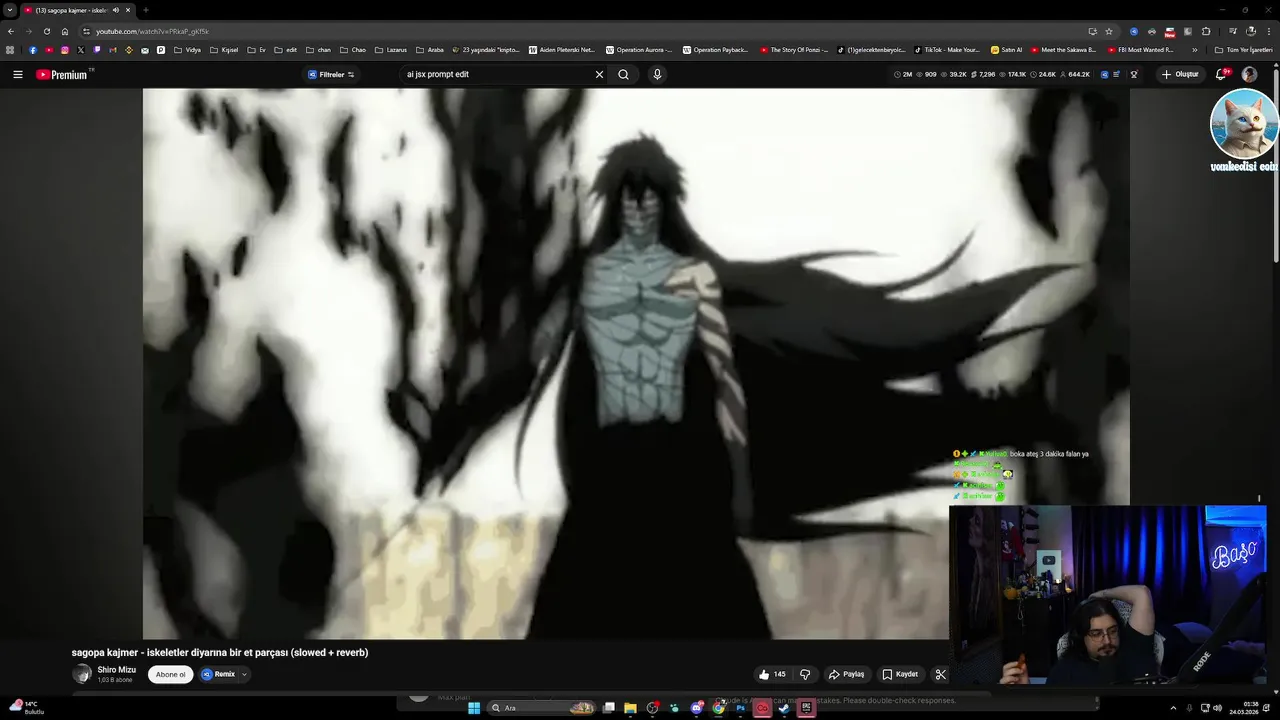Viewport: 1280px width, 720px height.
Task: Share the video using Paylaş
Action: [x=846, y=674]
